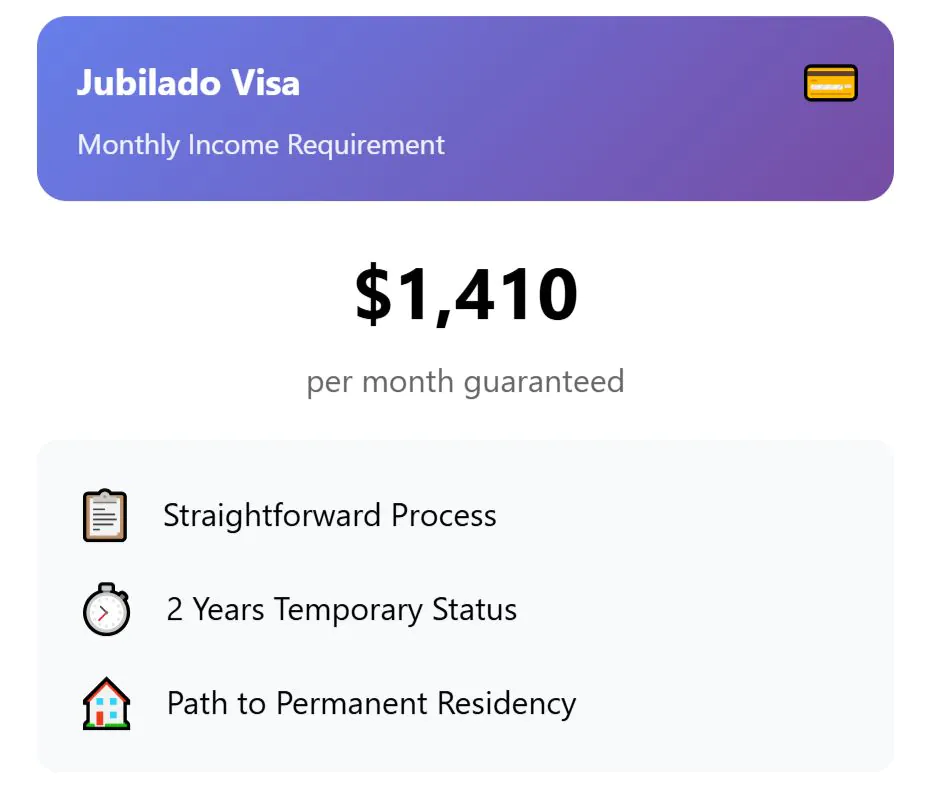This screenshot has height=789, width=939.
Task: Select the Jubilado Visa heading
Action: point(188,83)
